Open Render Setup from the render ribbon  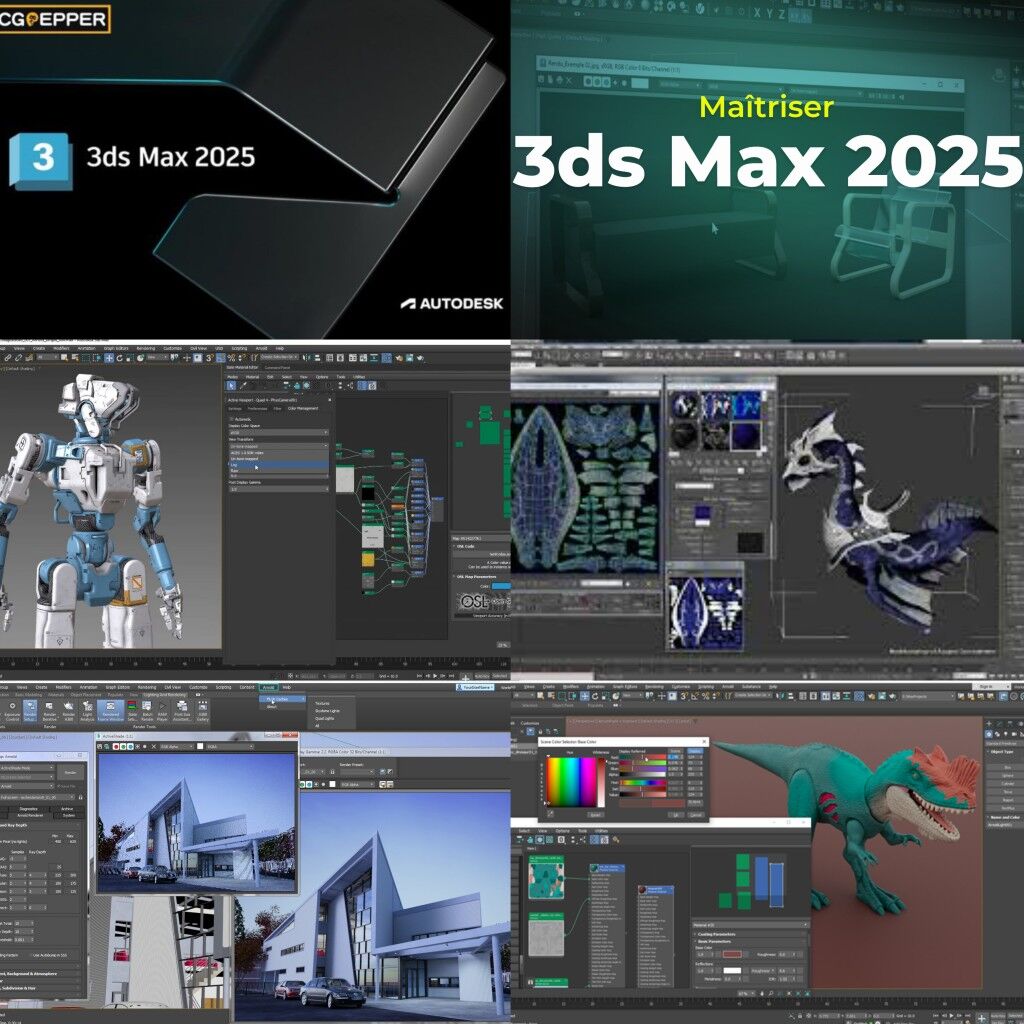coord(30,711)
